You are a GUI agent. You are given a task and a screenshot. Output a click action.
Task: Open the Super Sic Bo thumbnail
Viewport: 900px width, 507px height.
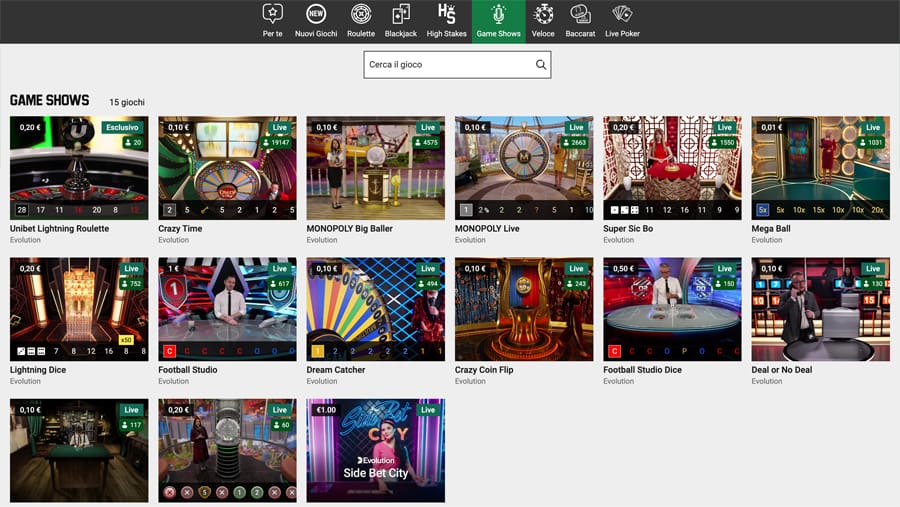tap(672, 168)
